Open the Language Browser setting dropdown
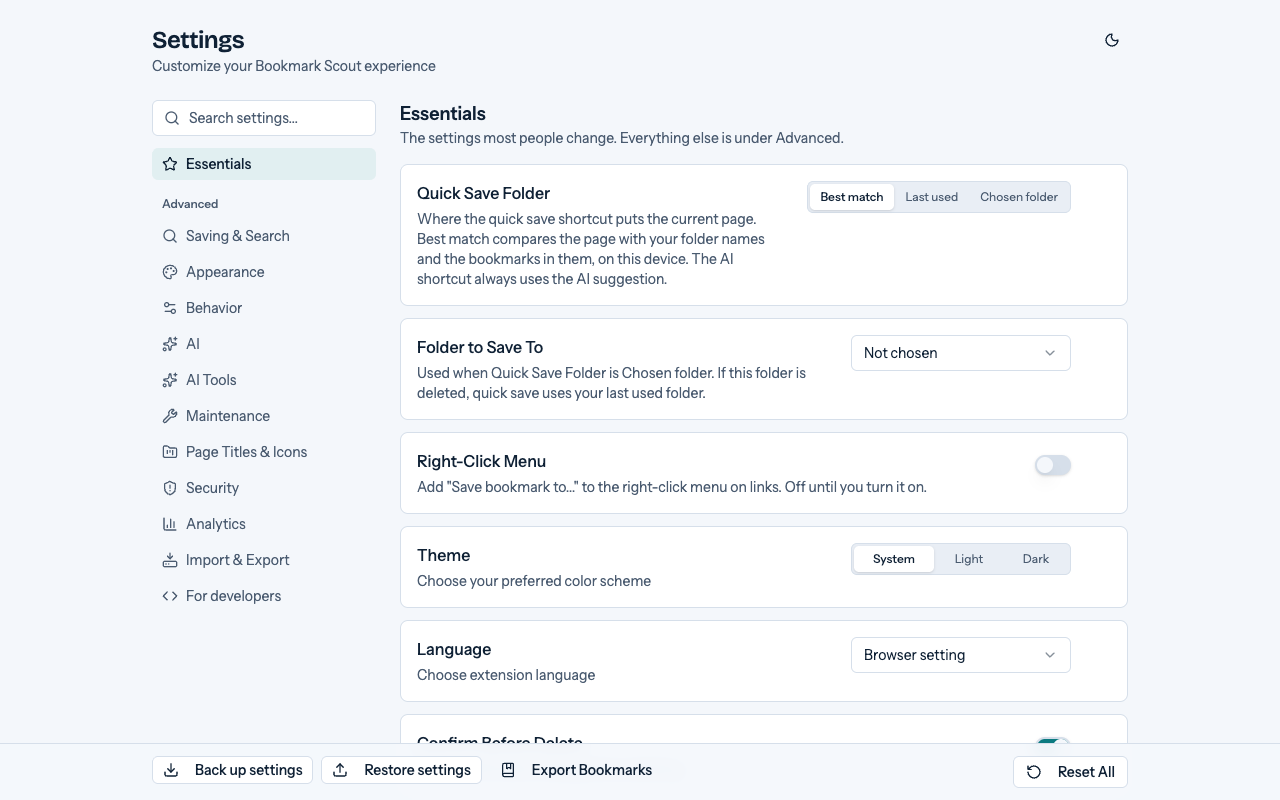Screen dimensions: 1280x800 pos(961,655)
